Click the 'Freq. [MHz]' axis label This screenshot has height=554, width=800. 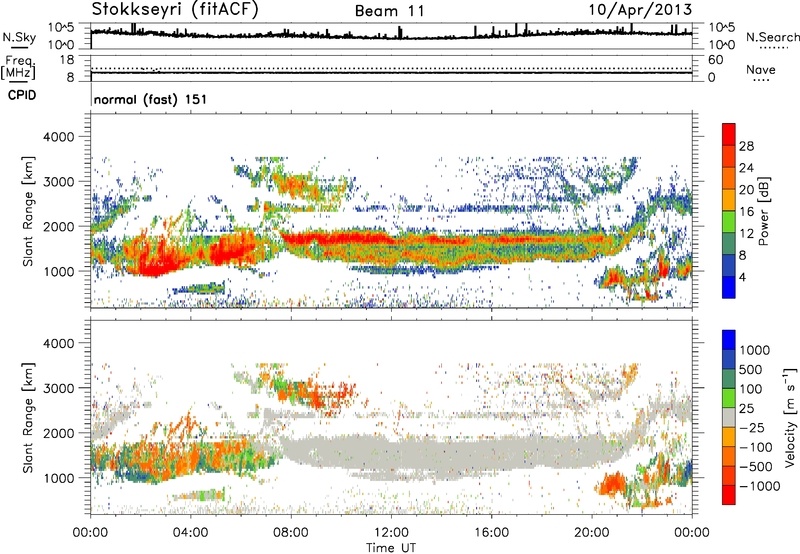18,68
